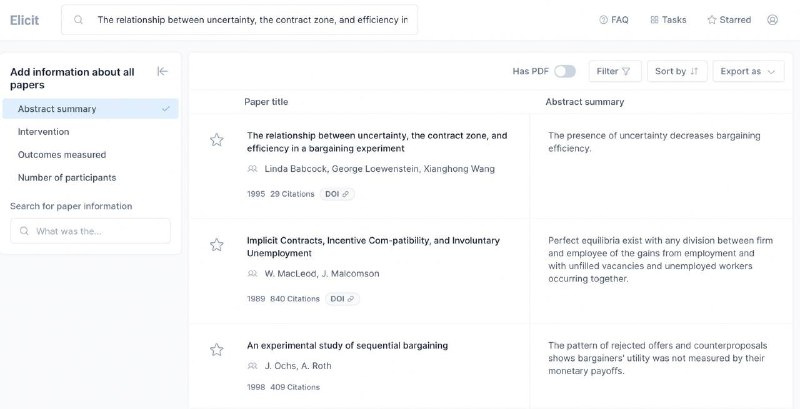
Task: Open the Filter dropdown
Action: pyautogui.click(x=614, y=71)
